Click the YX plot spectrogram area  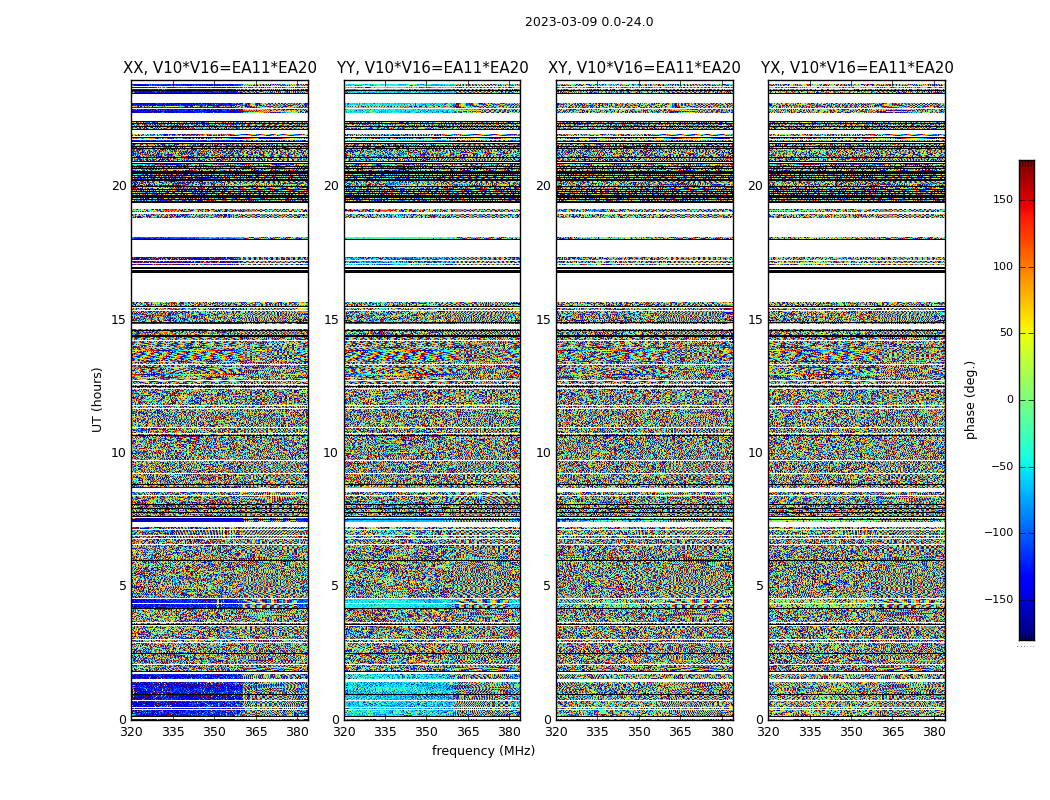click(x=857, y=400)
